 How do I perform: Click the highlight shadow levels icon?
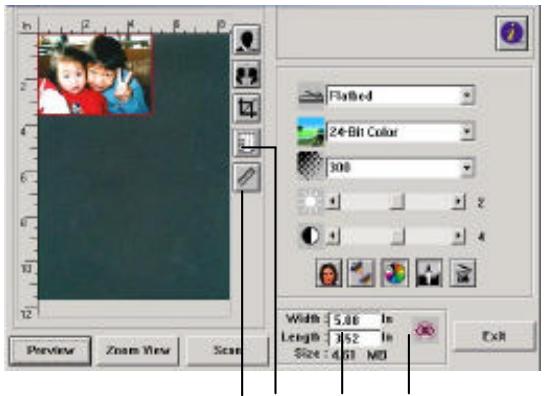(x=429, y=273)
